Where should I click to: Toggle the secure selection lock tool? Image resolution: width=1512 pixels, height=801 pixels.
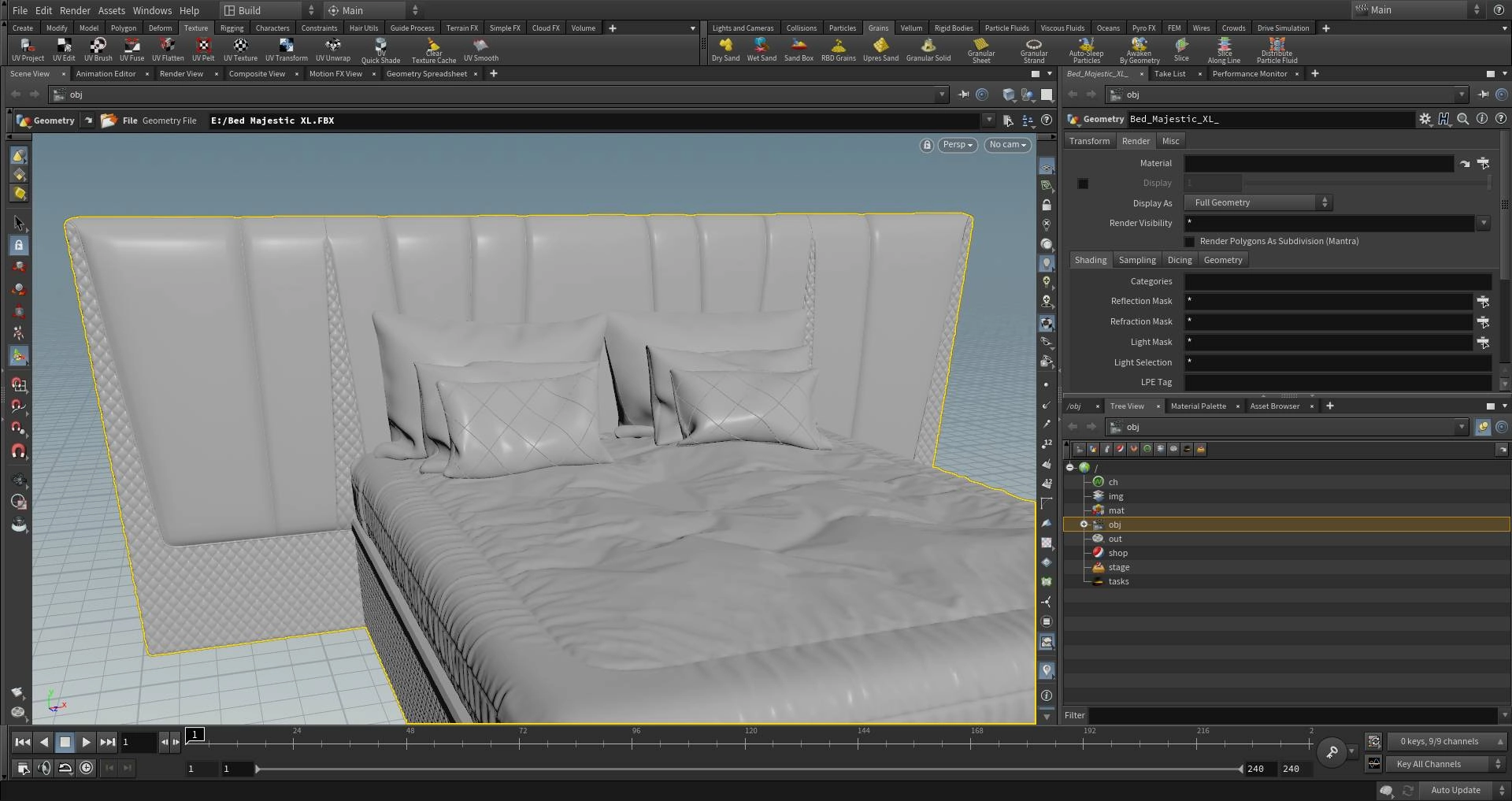19,245
